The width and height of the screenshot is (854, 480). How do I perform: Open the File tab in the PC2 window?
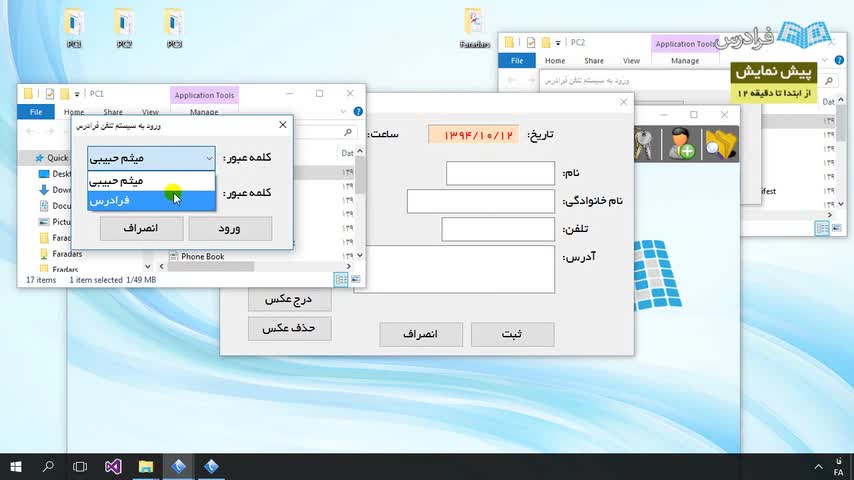coord(517,60)
